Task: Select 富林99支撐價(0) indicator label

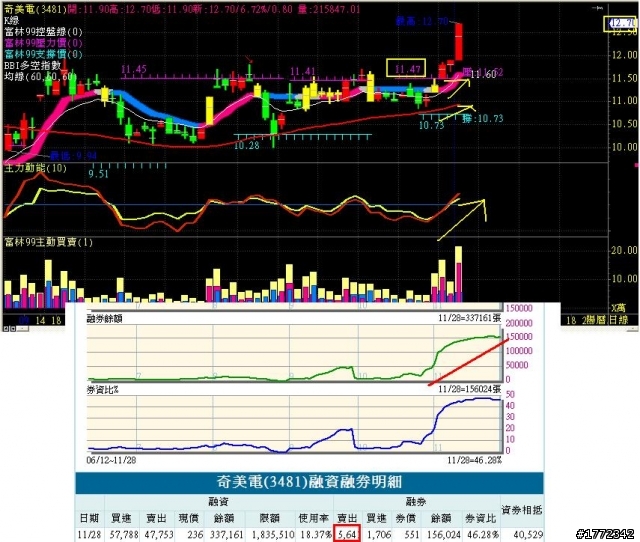Action: coord(43,54)
